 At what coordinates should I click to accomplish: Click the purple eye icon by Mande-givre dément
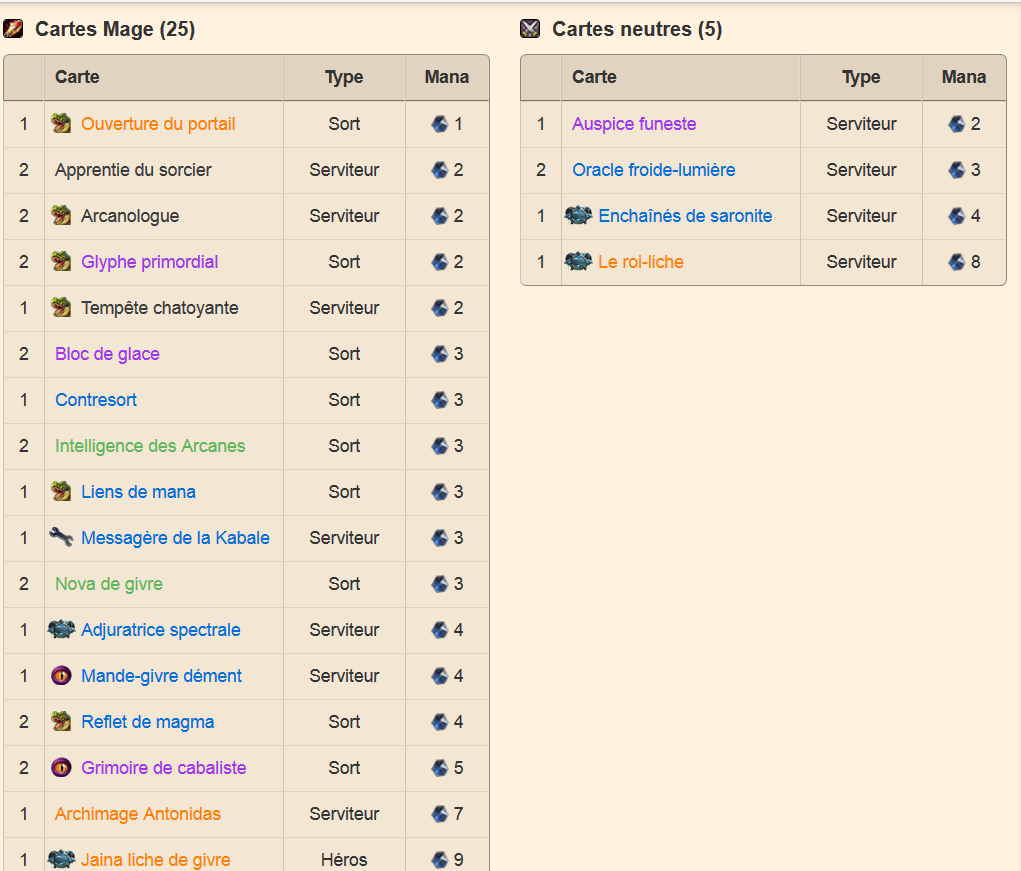61,676
